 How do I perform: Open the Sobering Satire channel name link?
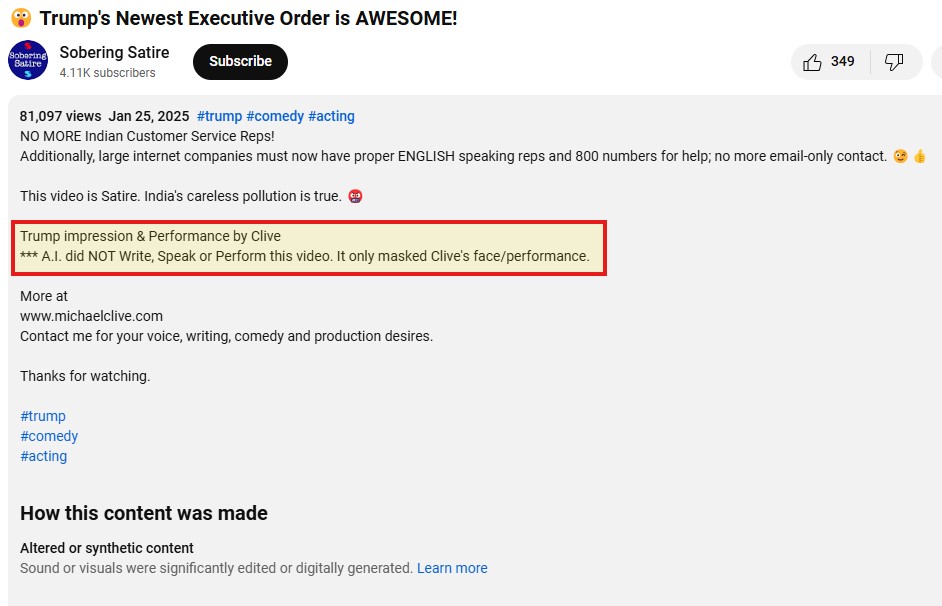[114, 52]
